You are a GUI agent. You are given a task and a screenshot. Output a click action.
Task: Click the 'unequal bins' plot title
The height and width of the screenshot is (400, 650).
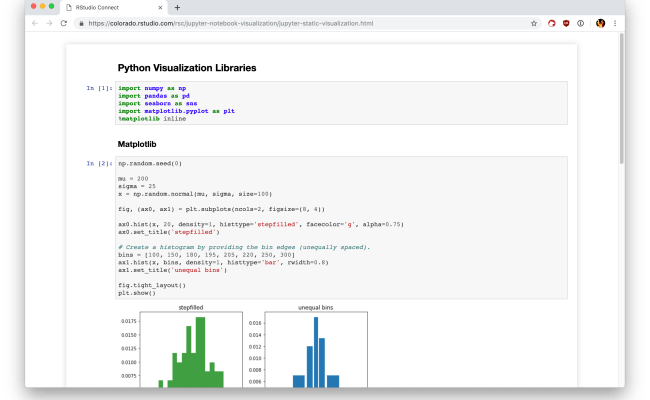tap(315, 308)
